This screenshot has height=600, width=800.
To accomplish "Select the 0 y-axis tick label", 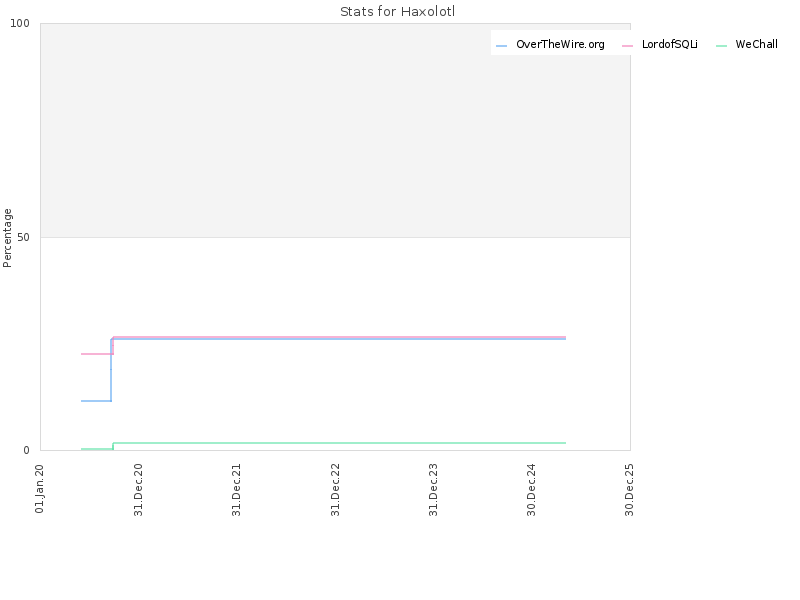I will click(27, 450).
